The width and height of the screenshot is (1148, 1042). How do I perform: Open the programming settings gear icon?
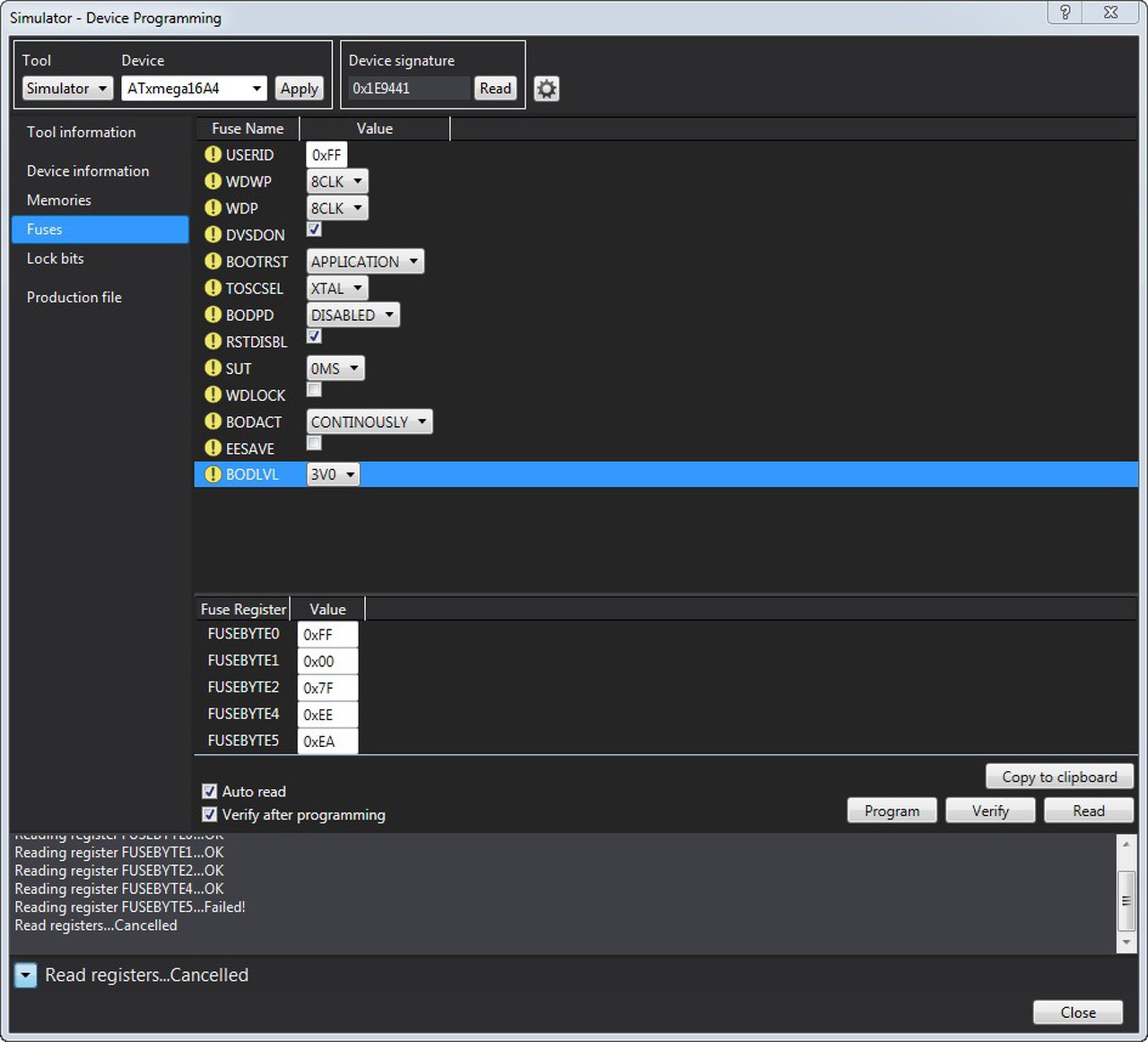(x=546, y=89)
